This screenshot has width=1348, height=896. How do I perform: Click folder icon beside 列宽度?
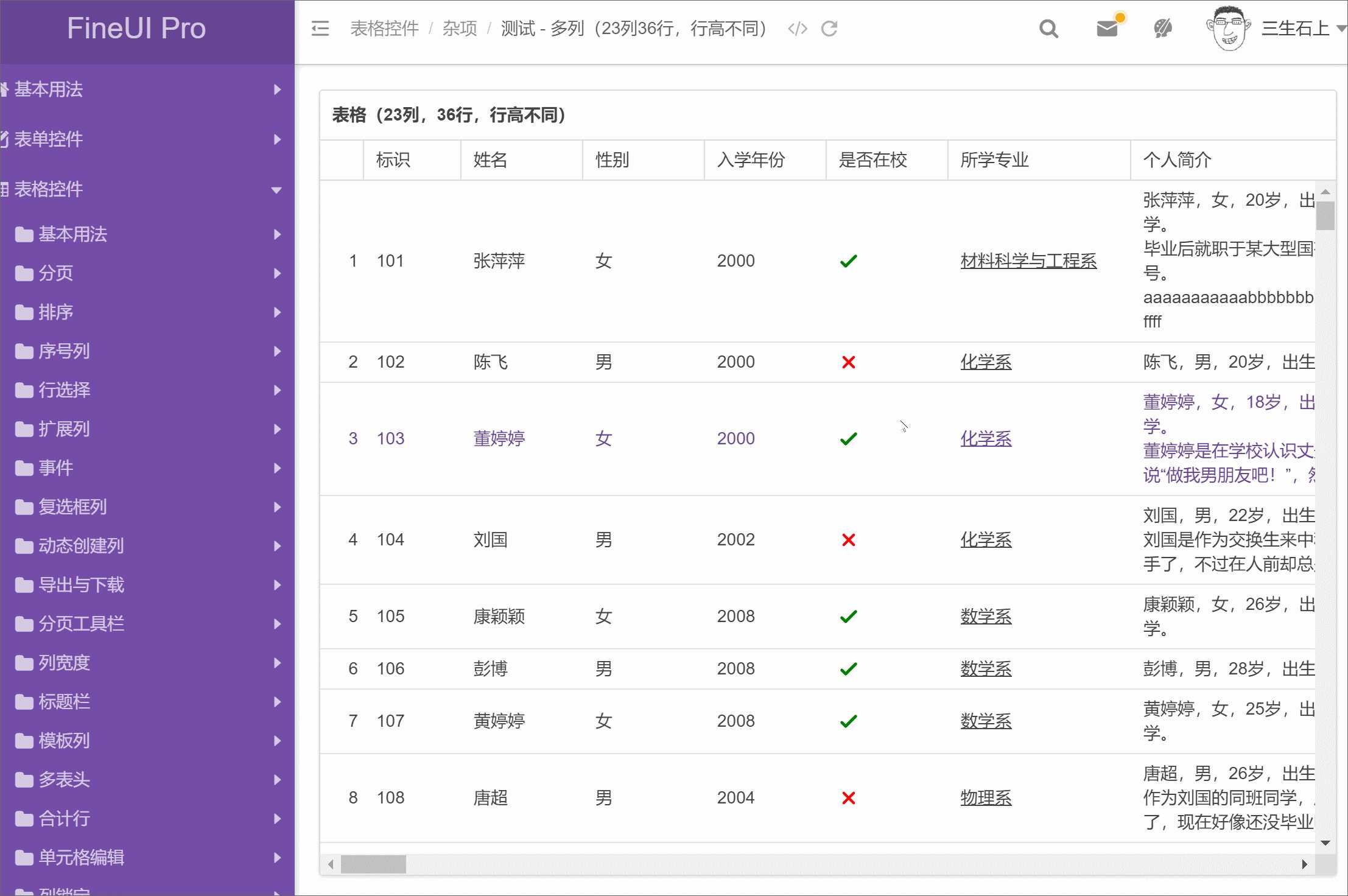tap(24, 663)
